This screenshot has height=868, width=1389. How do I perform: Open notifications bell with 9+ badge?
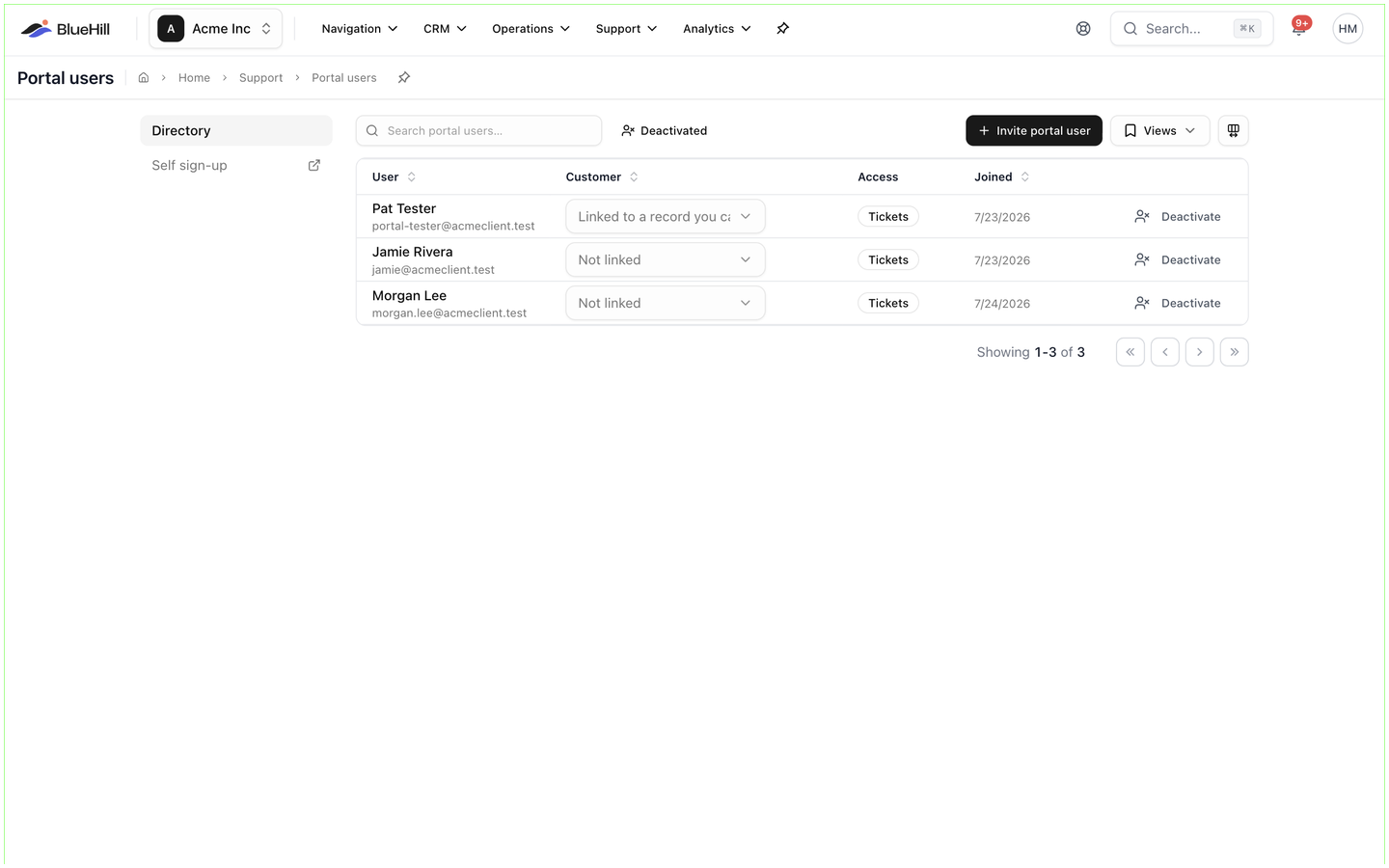pos(1299,28)
